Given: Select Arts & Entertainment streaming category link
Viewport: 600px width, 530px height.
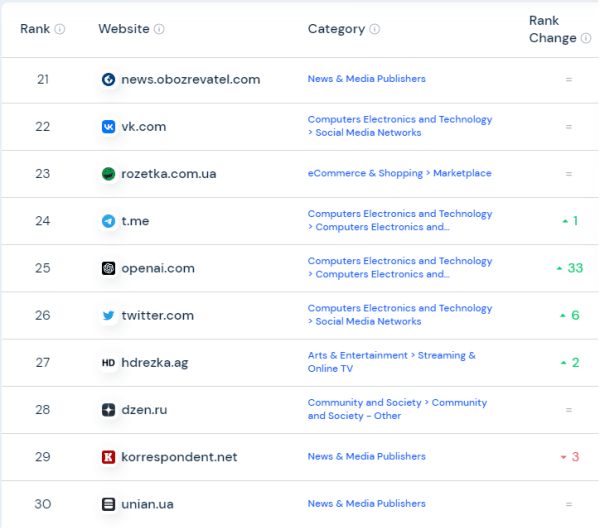Looking at the screenshot, I should tap(391, 362).
